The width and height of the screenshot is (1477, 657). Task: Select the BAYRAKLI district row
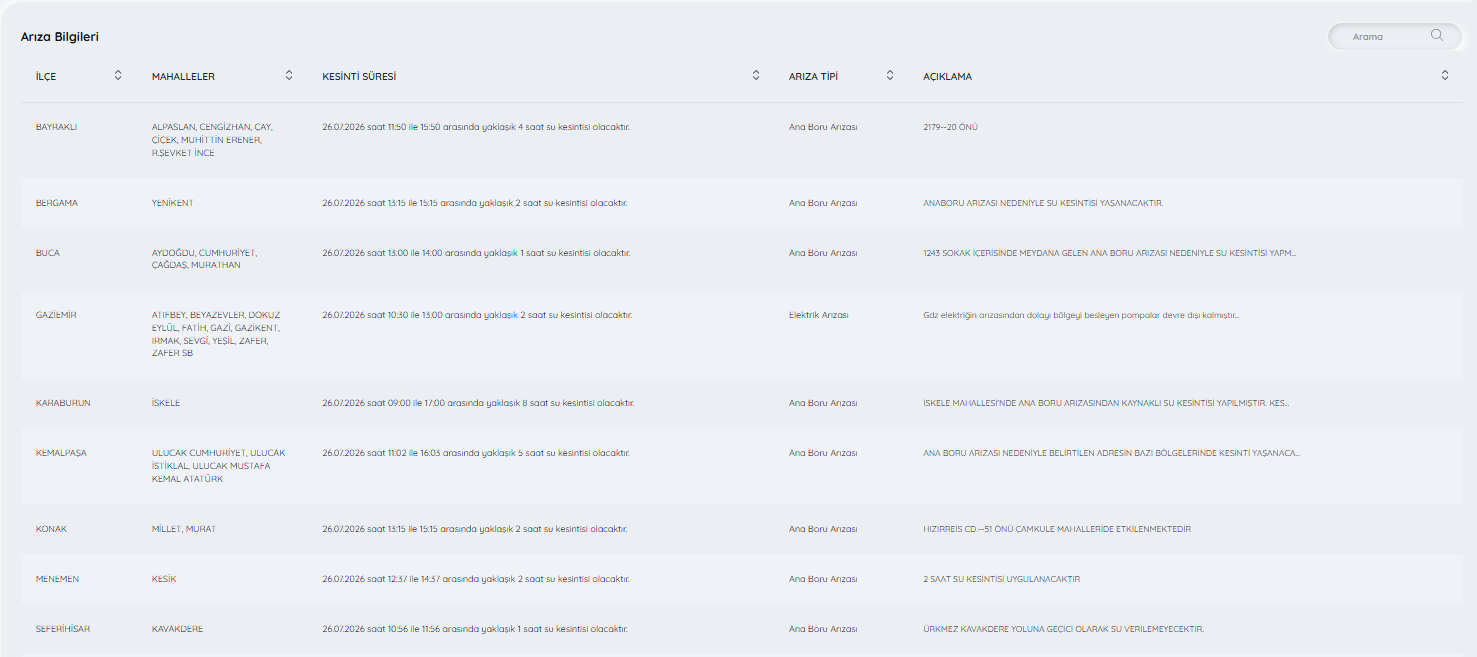739,140
